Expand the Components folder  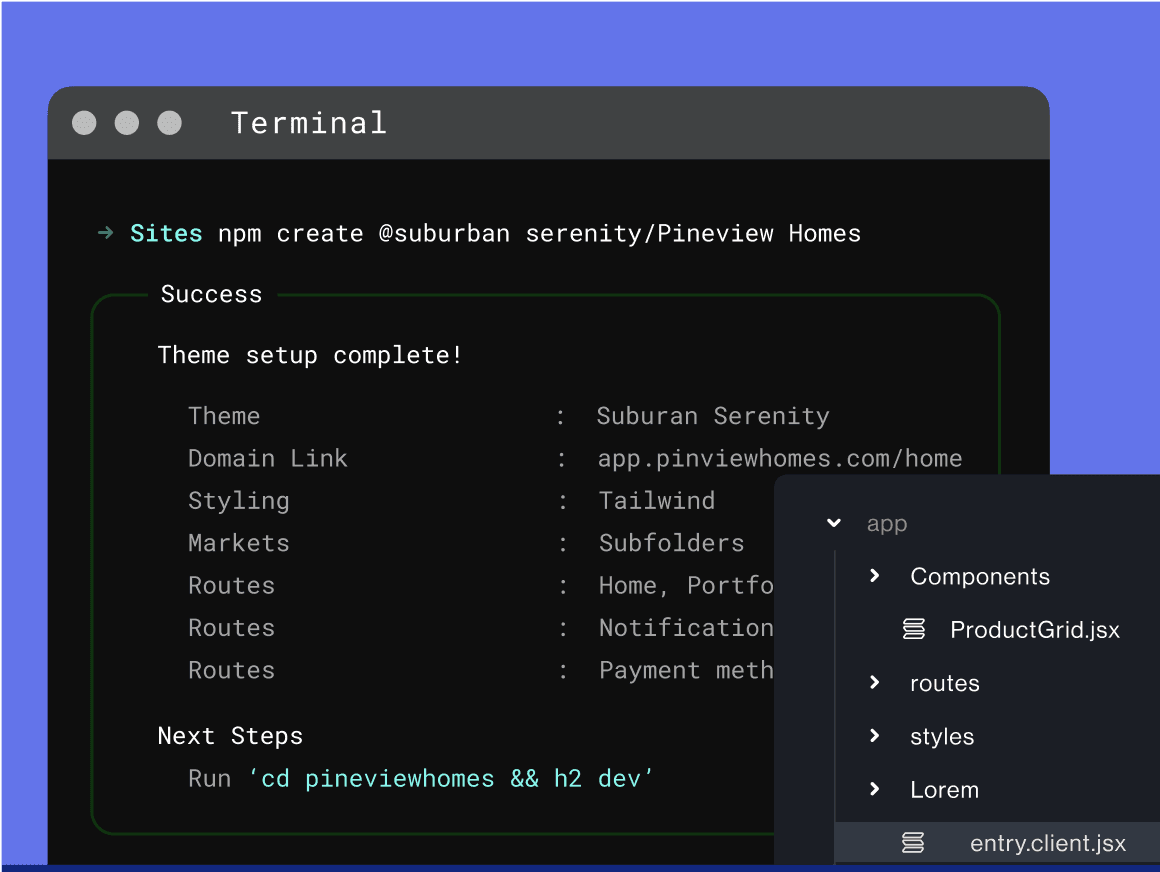tap(874, 576)
